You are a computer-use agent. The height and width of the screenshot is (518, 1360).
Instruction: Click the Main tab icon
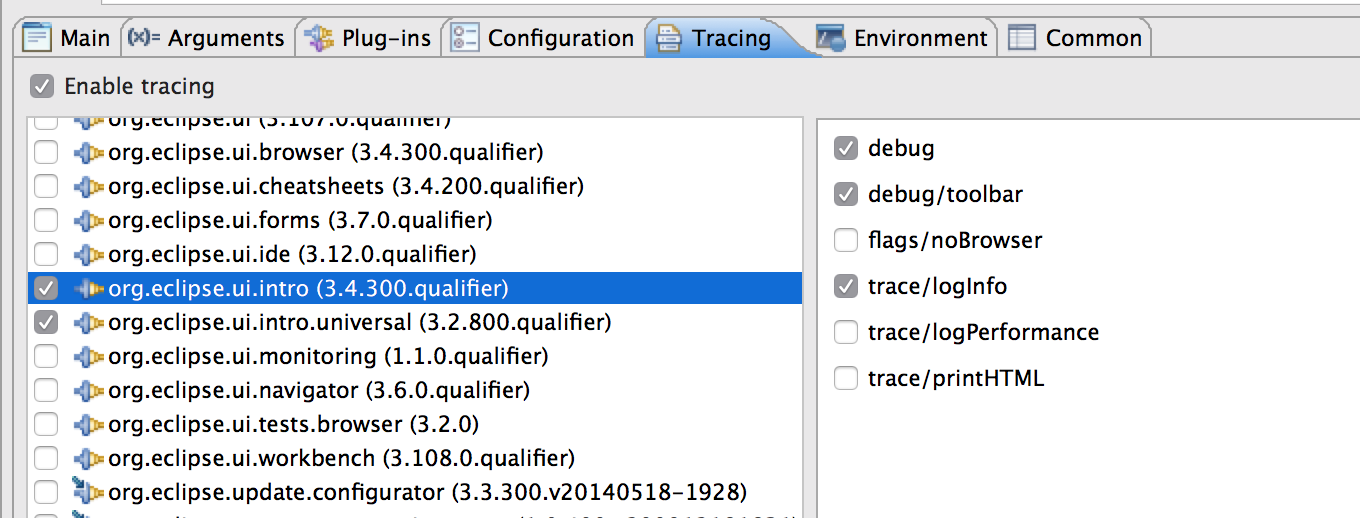click(37, 38)
